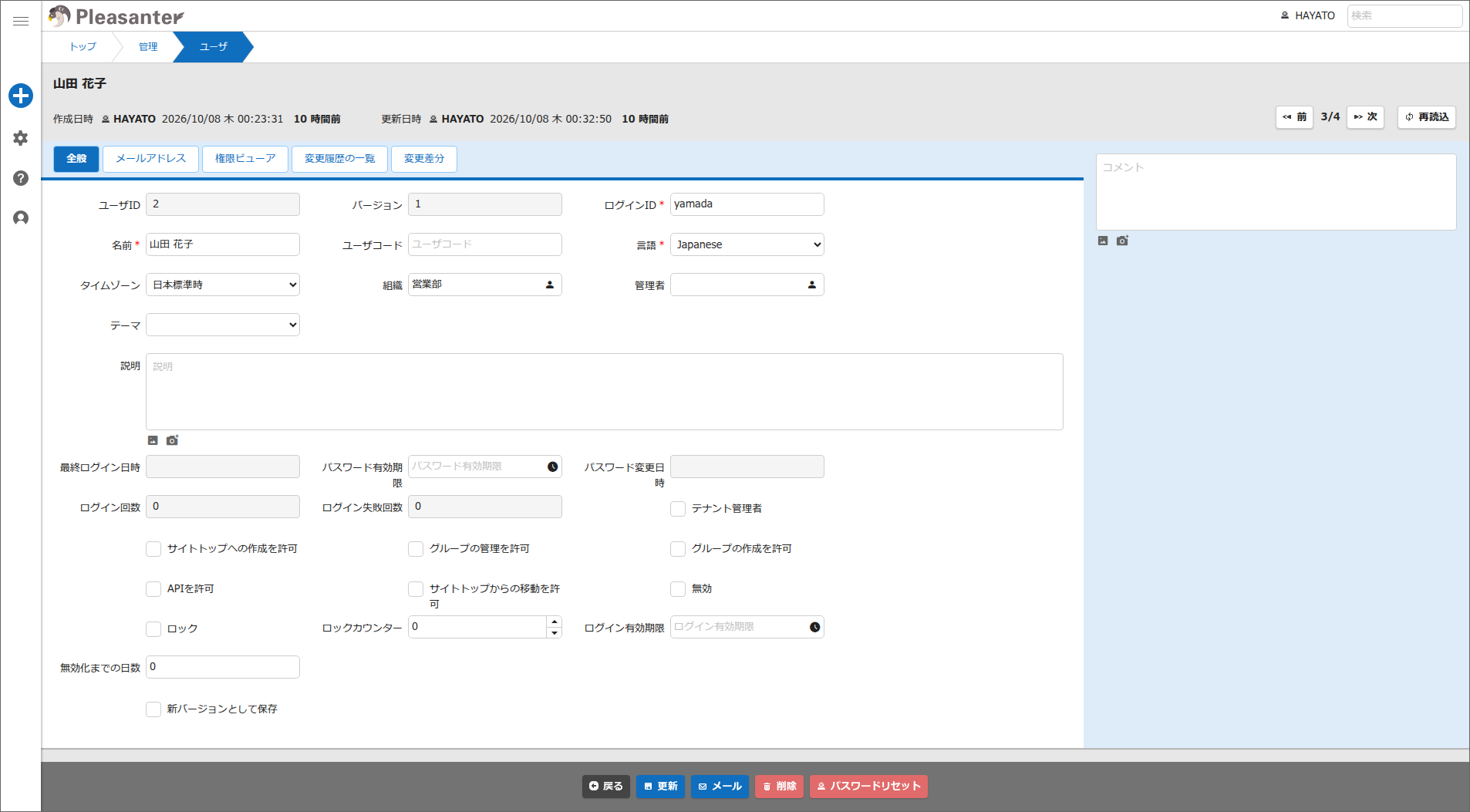Open the settings gear in sidebar
Image resolution: width=1470 pixels, height=812 pixels.
[x=21, y=138]
